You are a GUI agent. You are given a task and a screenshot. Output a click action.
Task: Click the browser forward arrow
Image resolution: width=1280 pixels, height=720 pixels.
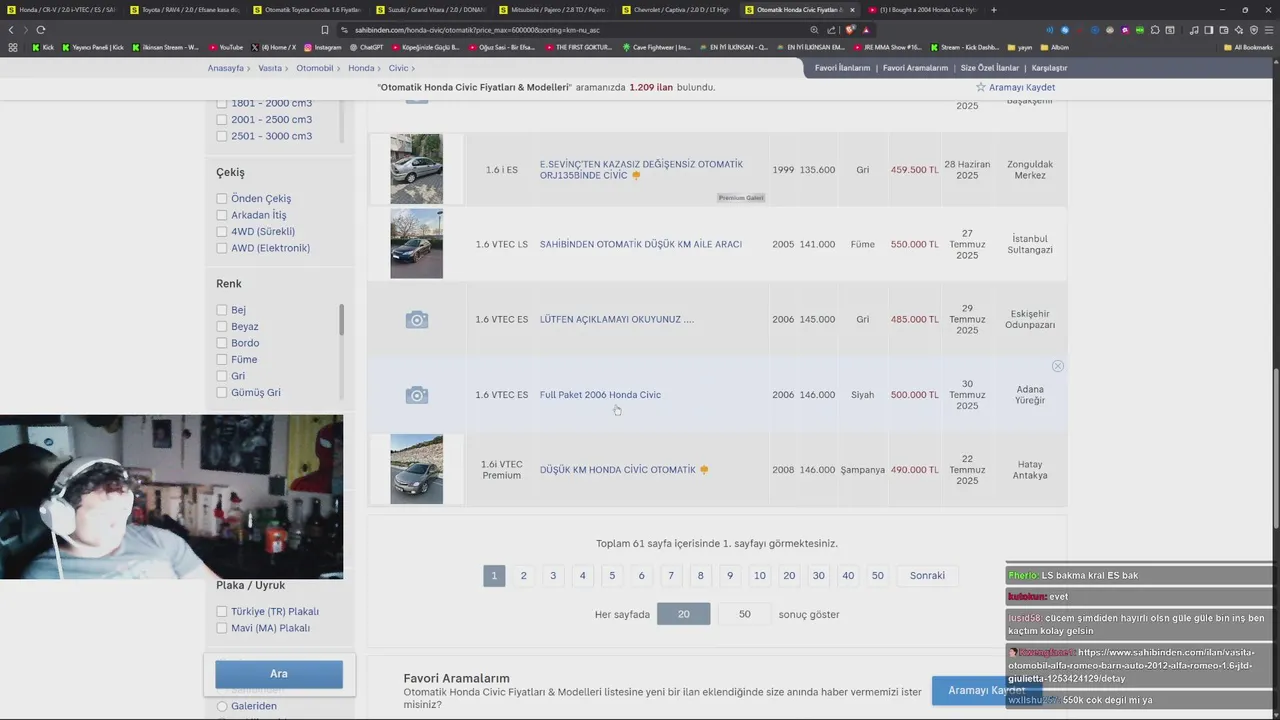[x=26, y=30]
